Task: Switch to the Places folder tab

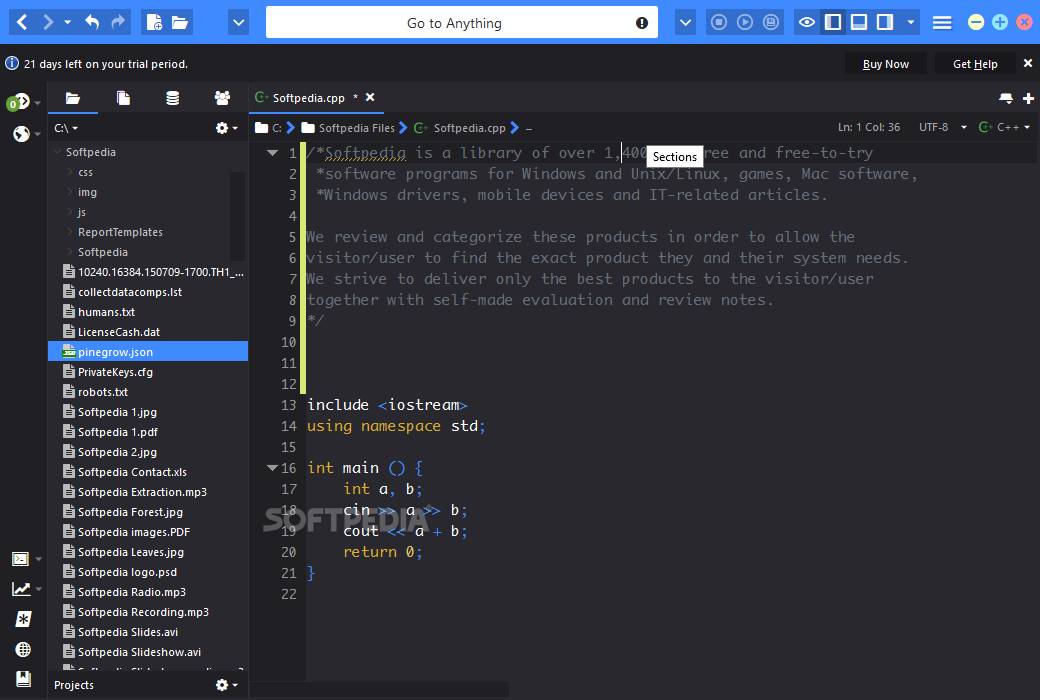Action: click(x=73, y=98)
